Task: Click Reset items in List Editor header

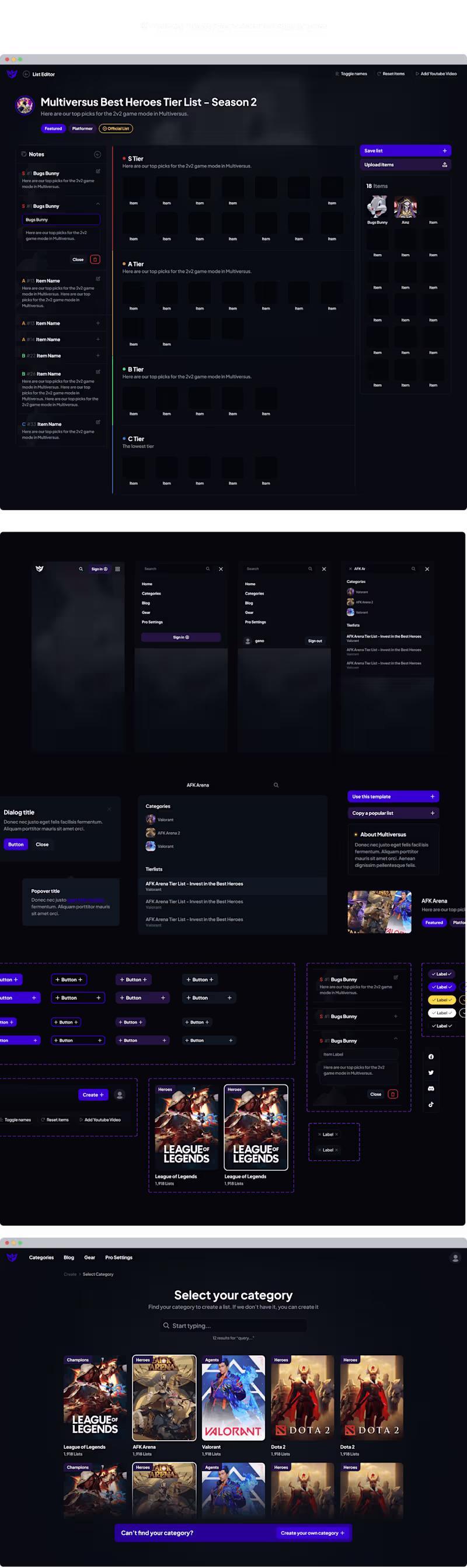Action: 391,74
